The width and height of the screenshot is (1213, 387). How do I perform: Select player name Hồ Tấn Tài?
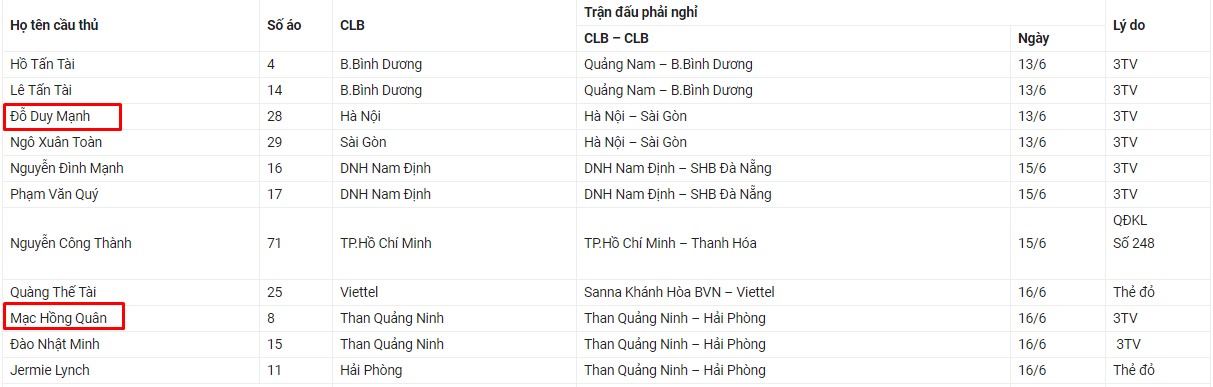click(x=43, y=64)
